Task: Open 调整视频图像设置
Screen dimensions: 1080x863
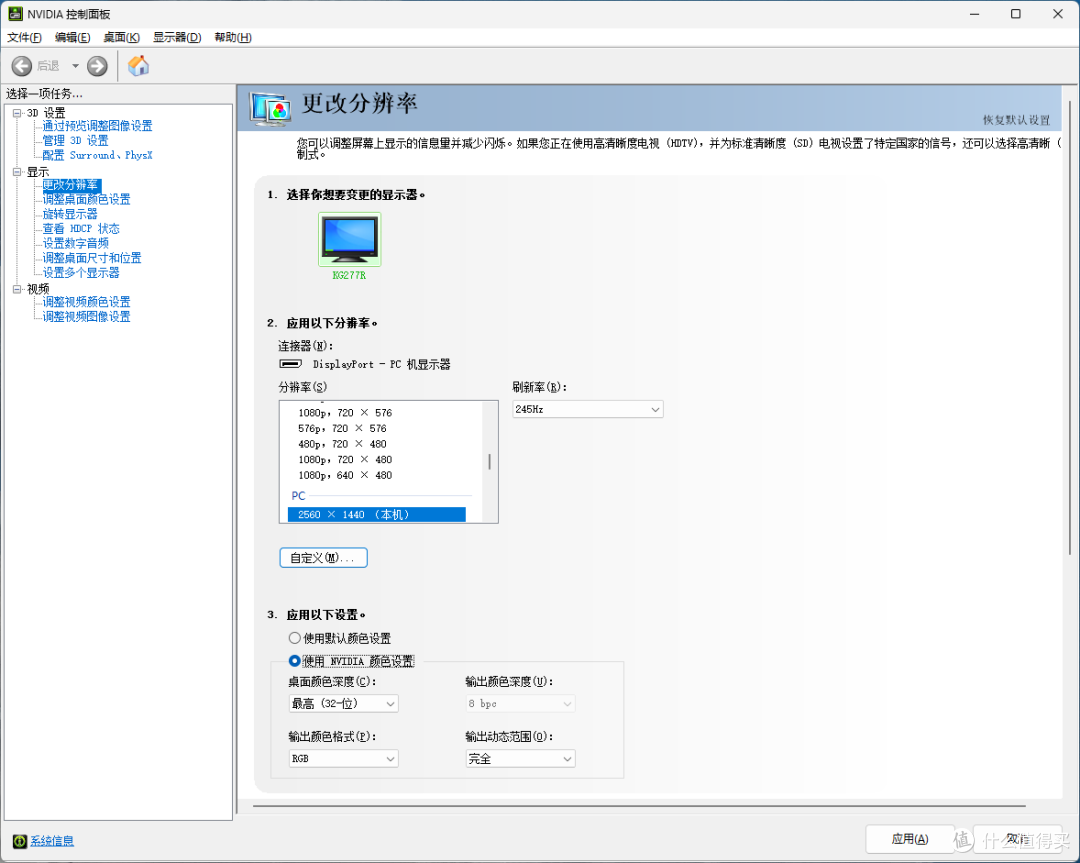Action: (86, 317)
